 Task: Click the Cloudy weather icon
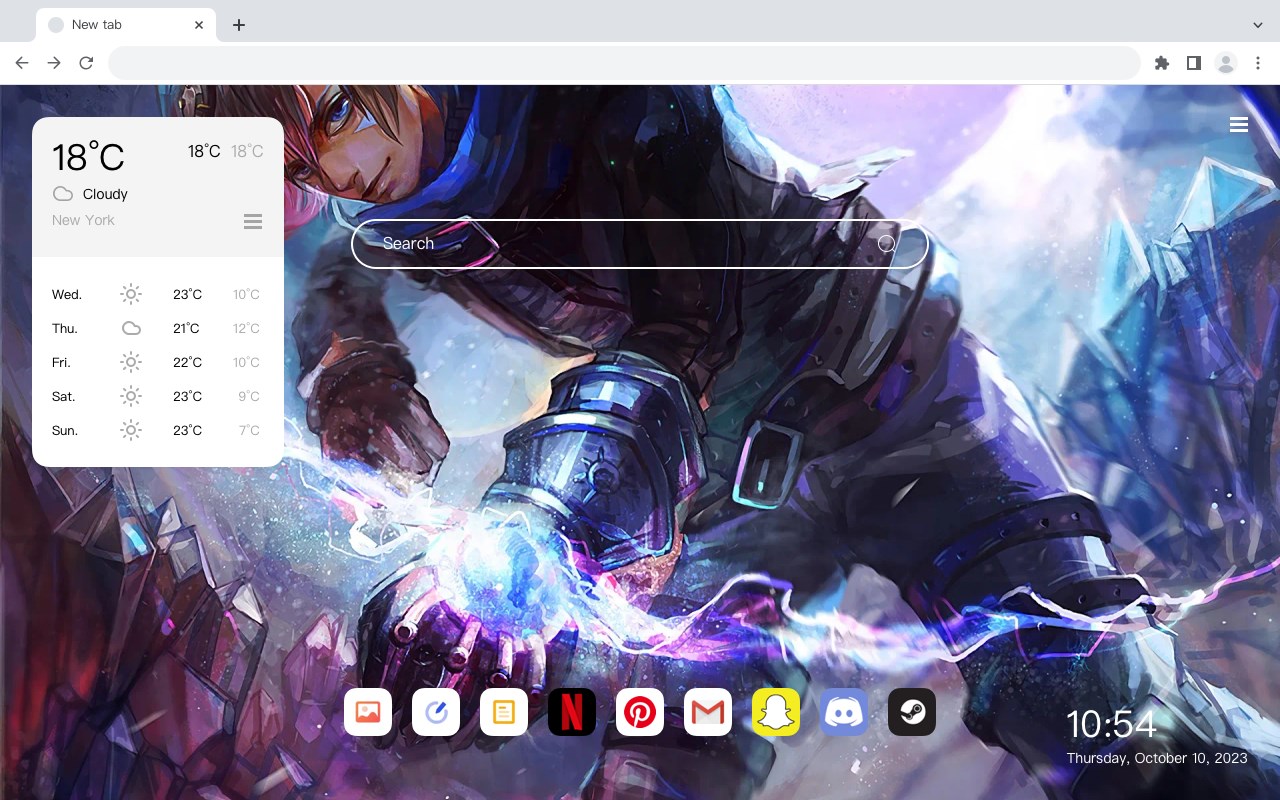(x=63, y=194)
